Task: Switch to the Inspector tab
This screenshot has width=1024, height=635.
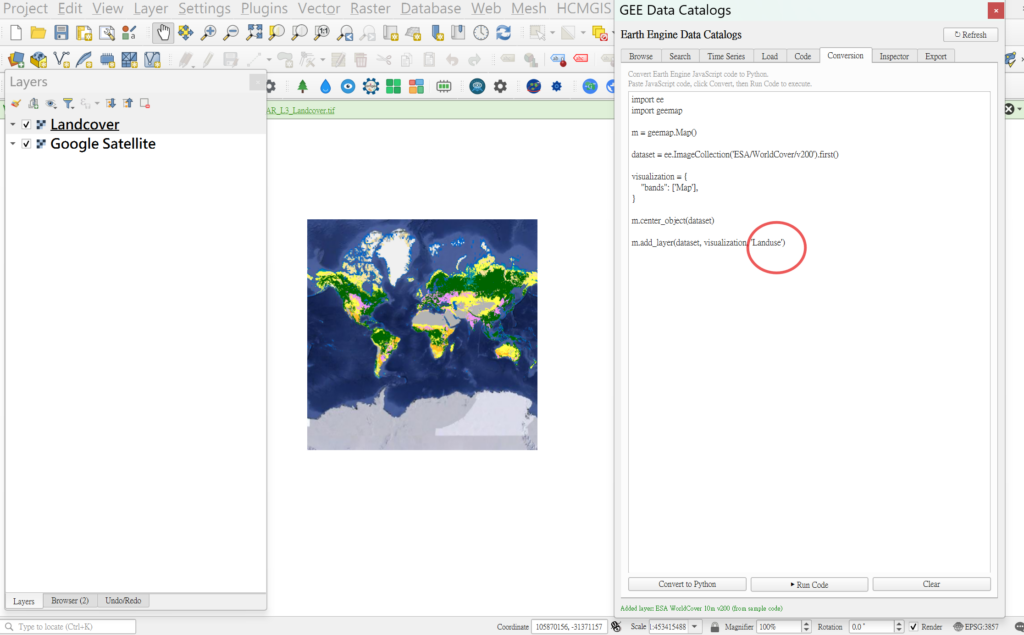Action: coord(894,56)
